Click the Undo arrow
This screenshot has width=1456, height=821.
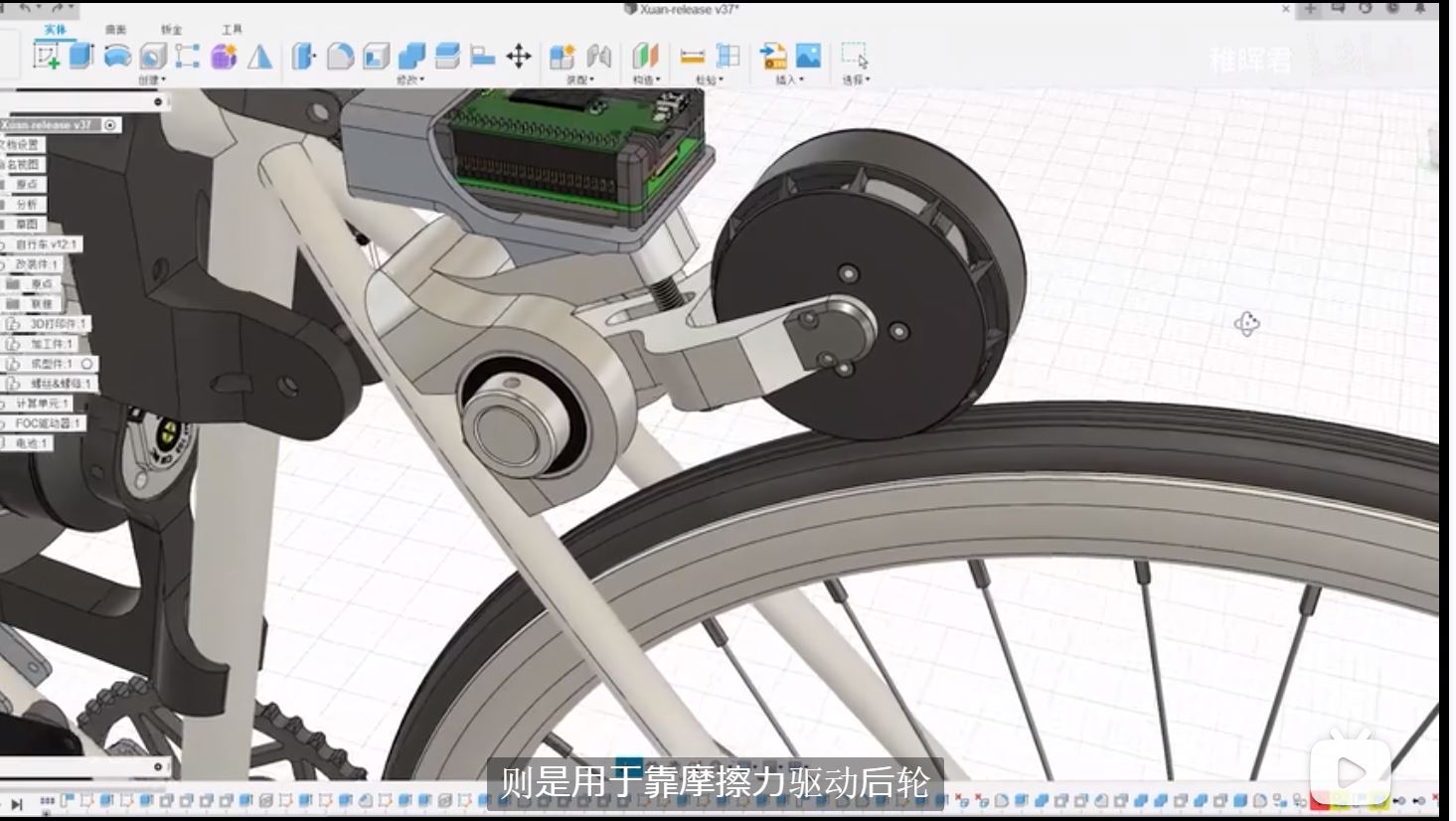25,8
